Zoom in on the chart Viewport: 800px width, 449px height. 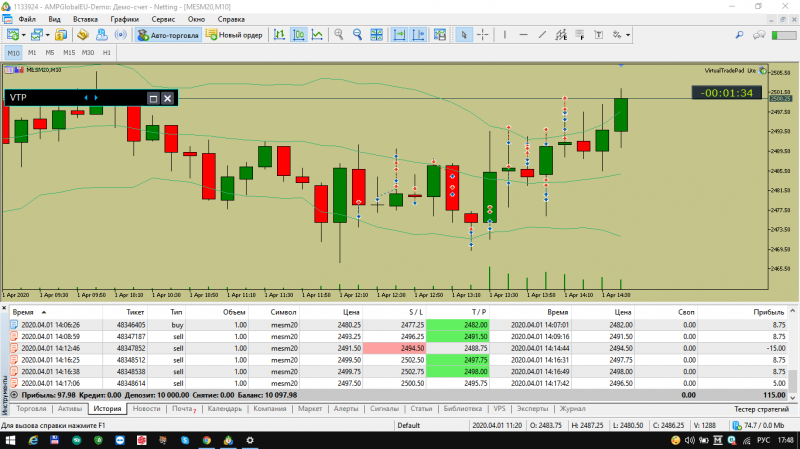pyautogui.click(x=339, y=35)
